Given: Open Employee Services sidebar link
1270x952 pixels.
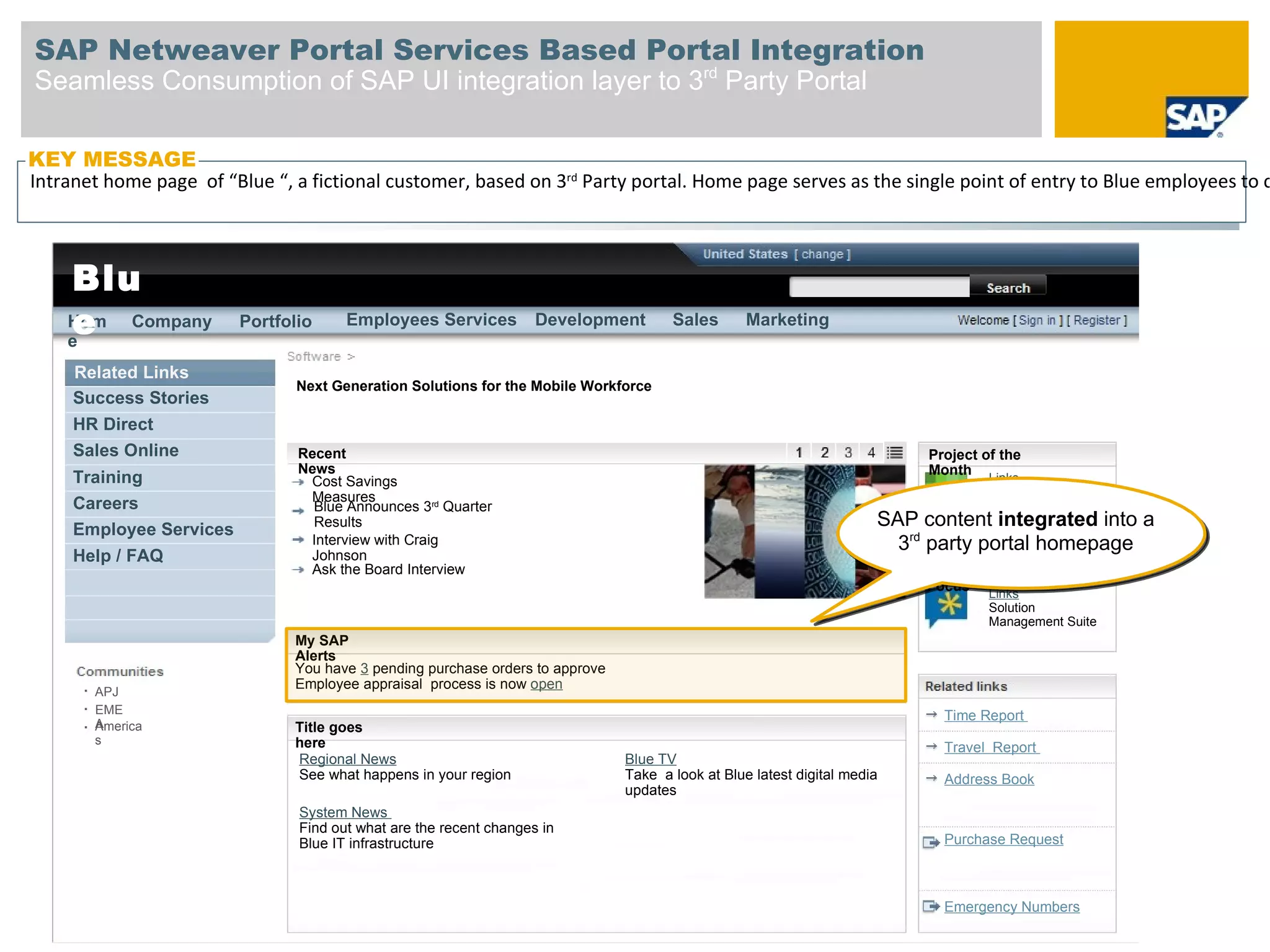Looking at the screenshot, I should (x=153, y=529).
